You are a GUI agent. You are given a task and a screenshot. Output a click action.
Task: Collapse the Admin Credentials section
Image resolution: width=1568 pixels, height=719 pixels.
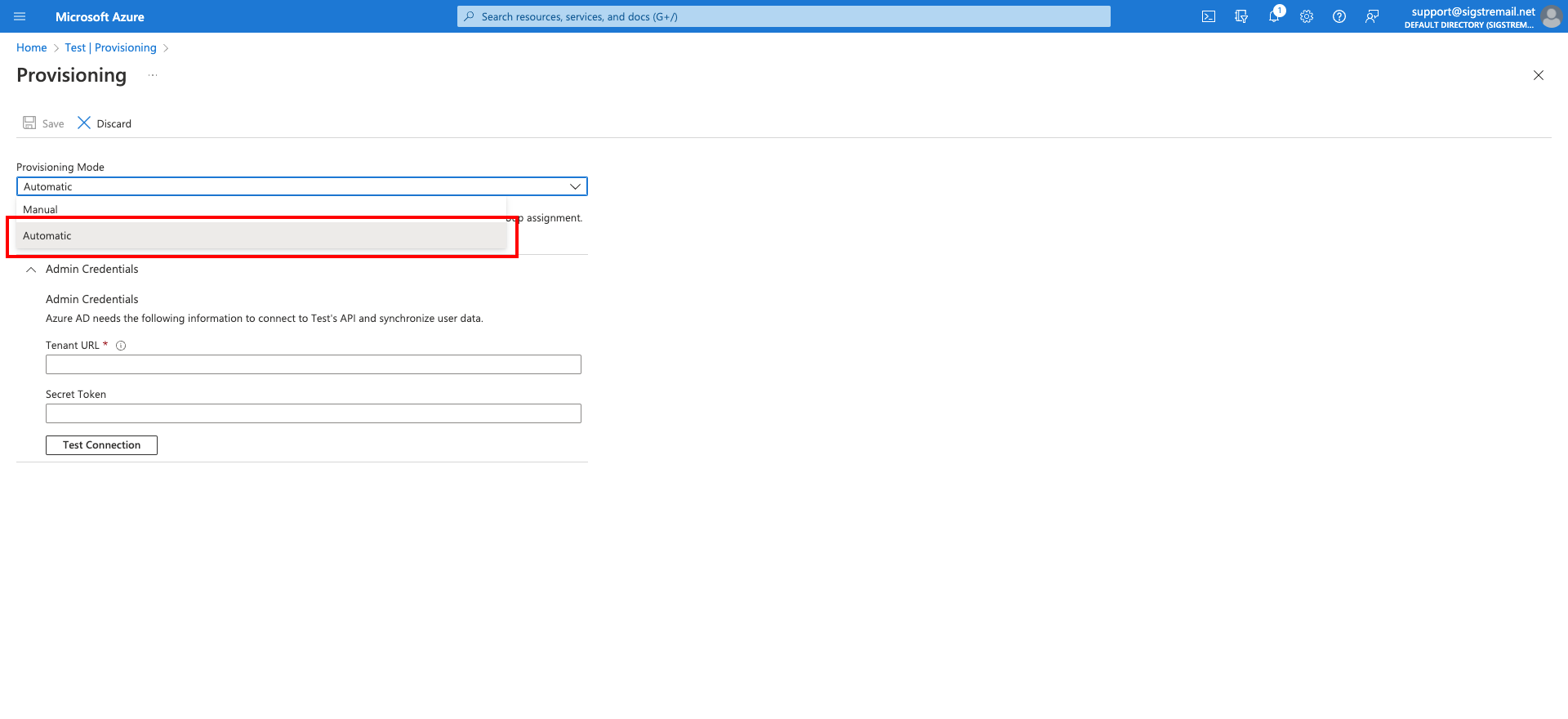click(31, 269)
